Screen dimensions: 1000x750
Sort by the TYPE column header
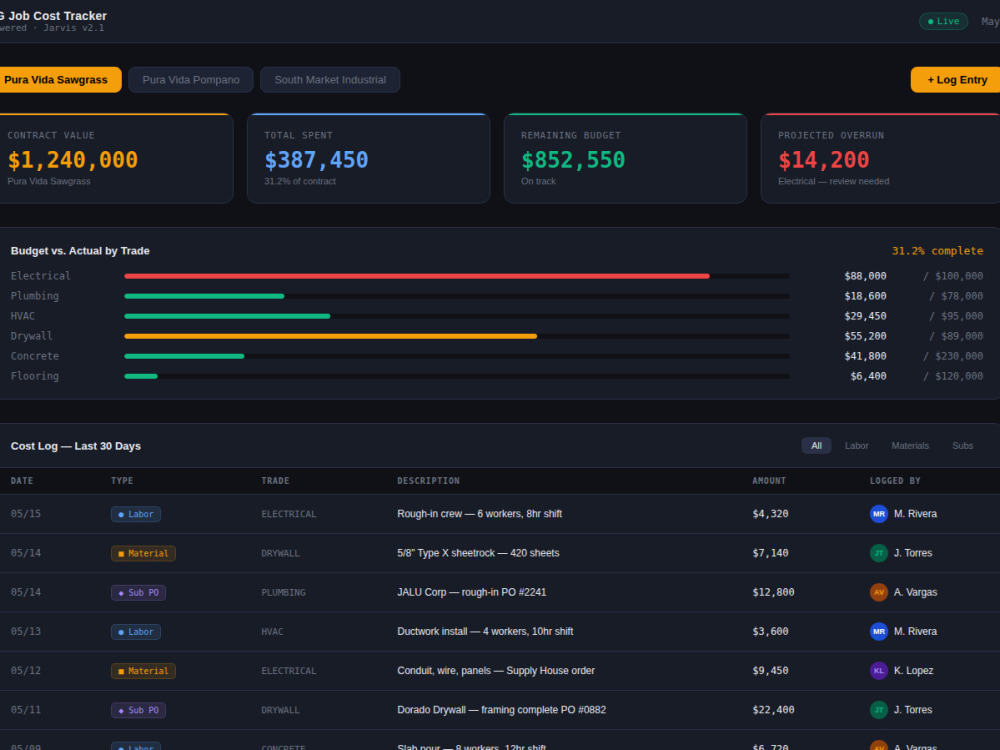[x=122, y=481]
